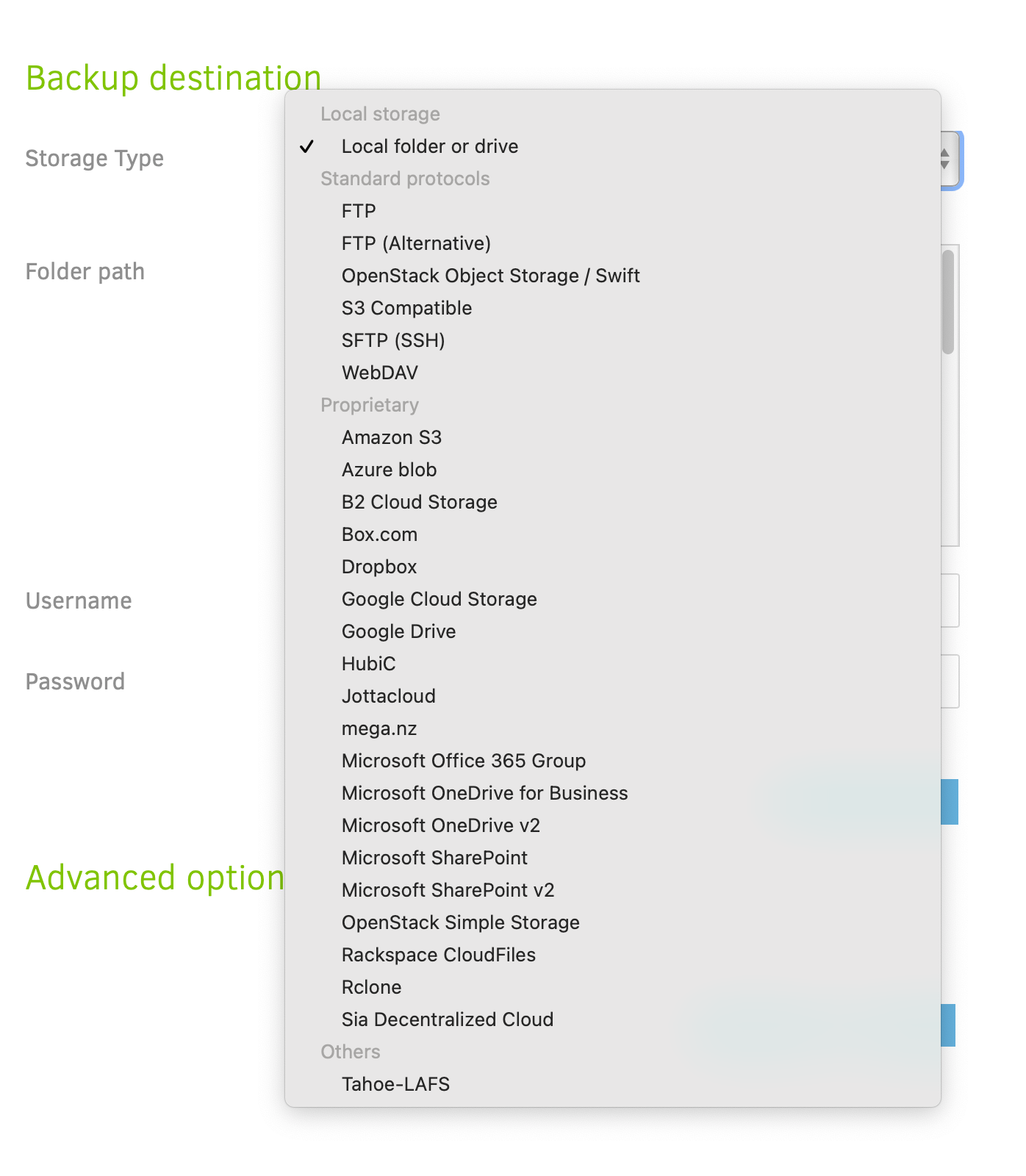This screenshot has height=1176, width=1026.
Task: Click the Storage Type dropdown arrows
Action: click(946, 158)
